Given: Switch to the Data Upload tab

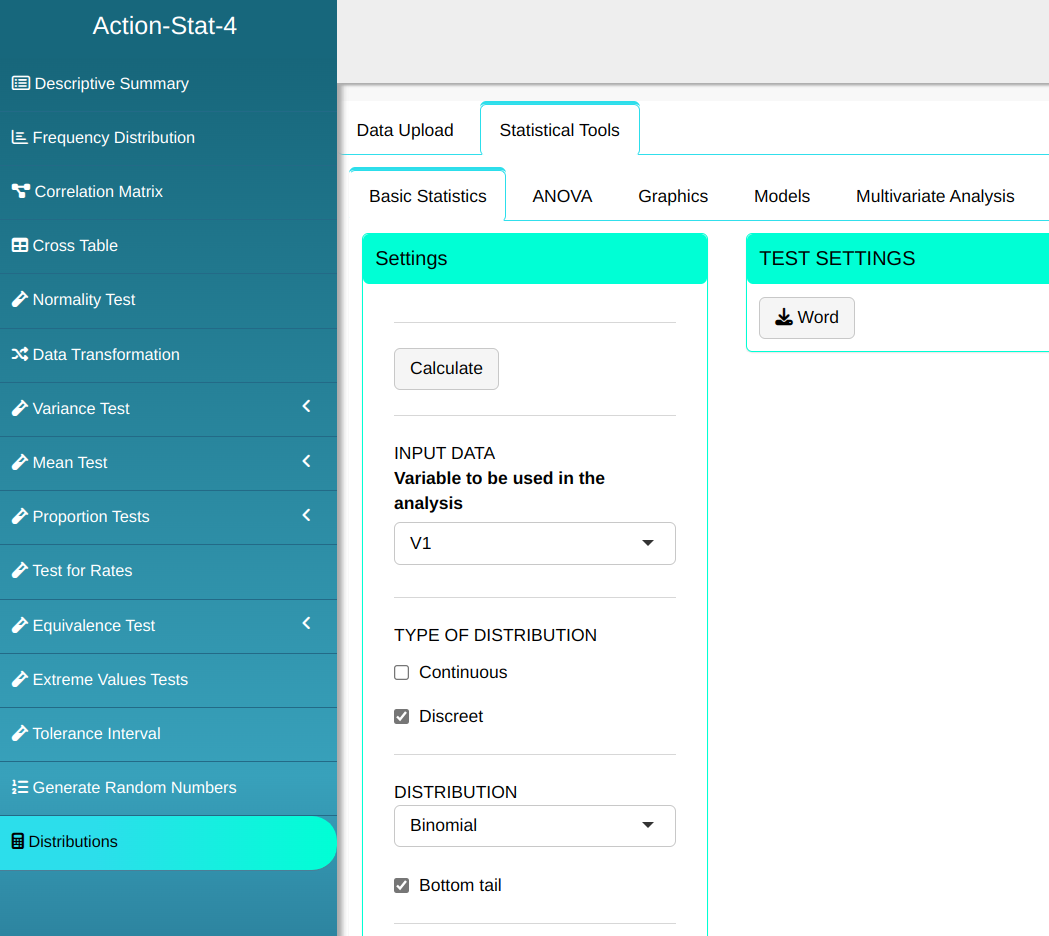Looking at the screenshot, I should pos(405,131).
